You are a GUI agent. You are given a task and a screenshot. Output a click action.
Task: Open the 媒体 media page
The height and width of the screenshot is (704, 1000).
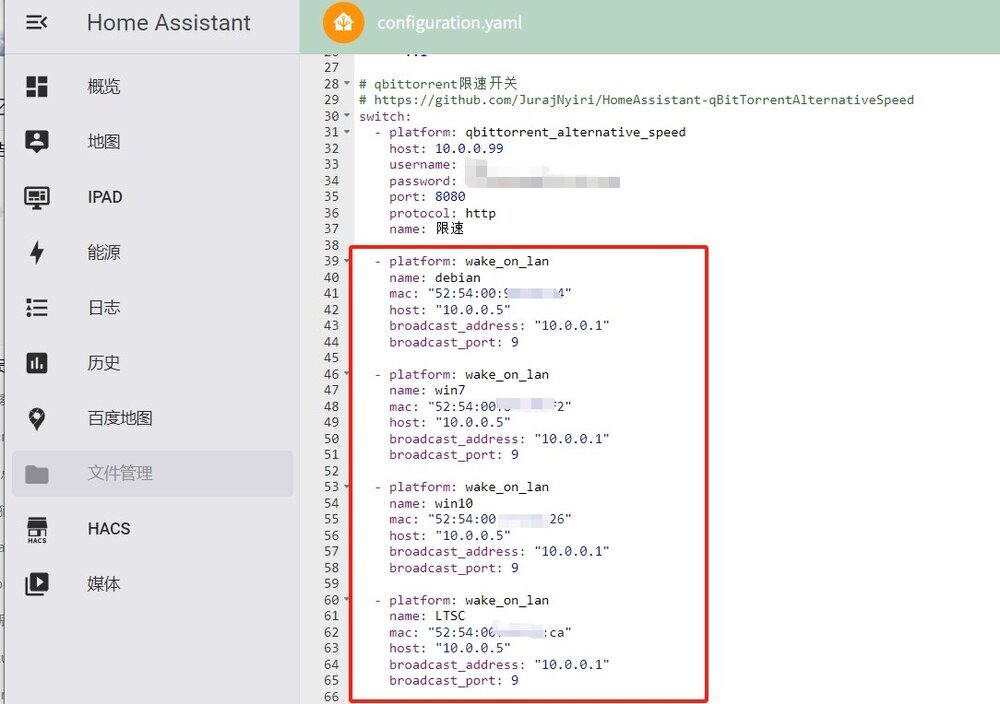(x=152, y=584)
